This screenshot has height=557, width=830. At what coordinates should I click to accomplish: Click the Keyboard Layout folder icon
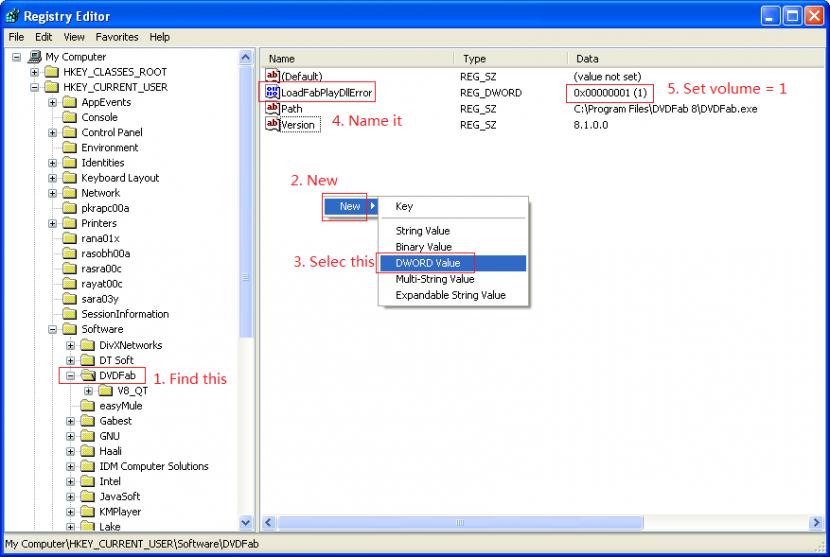(70, 178)
